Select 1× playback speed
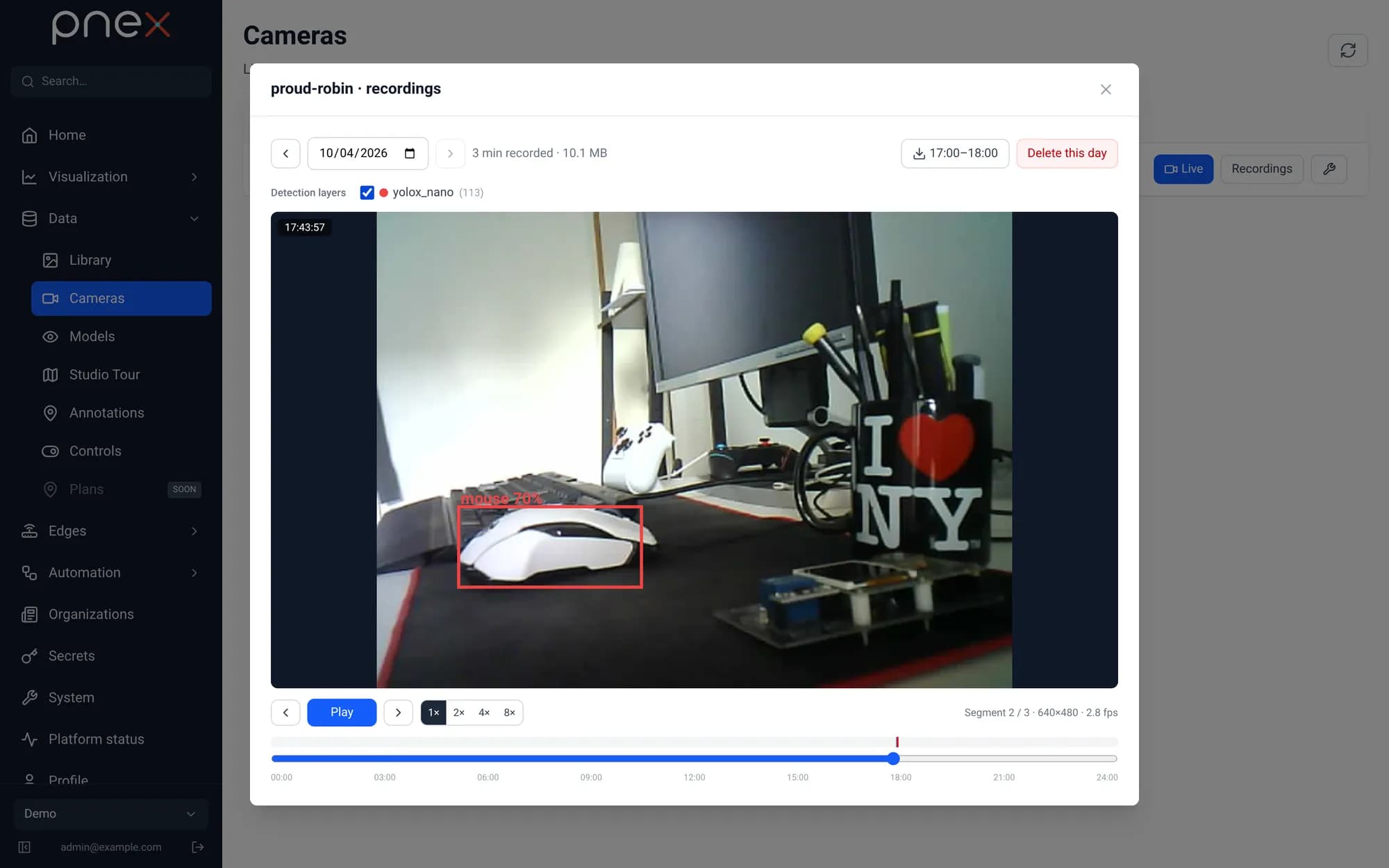The width and height of the screenshot is (1389, 868). tap(433, 712)
